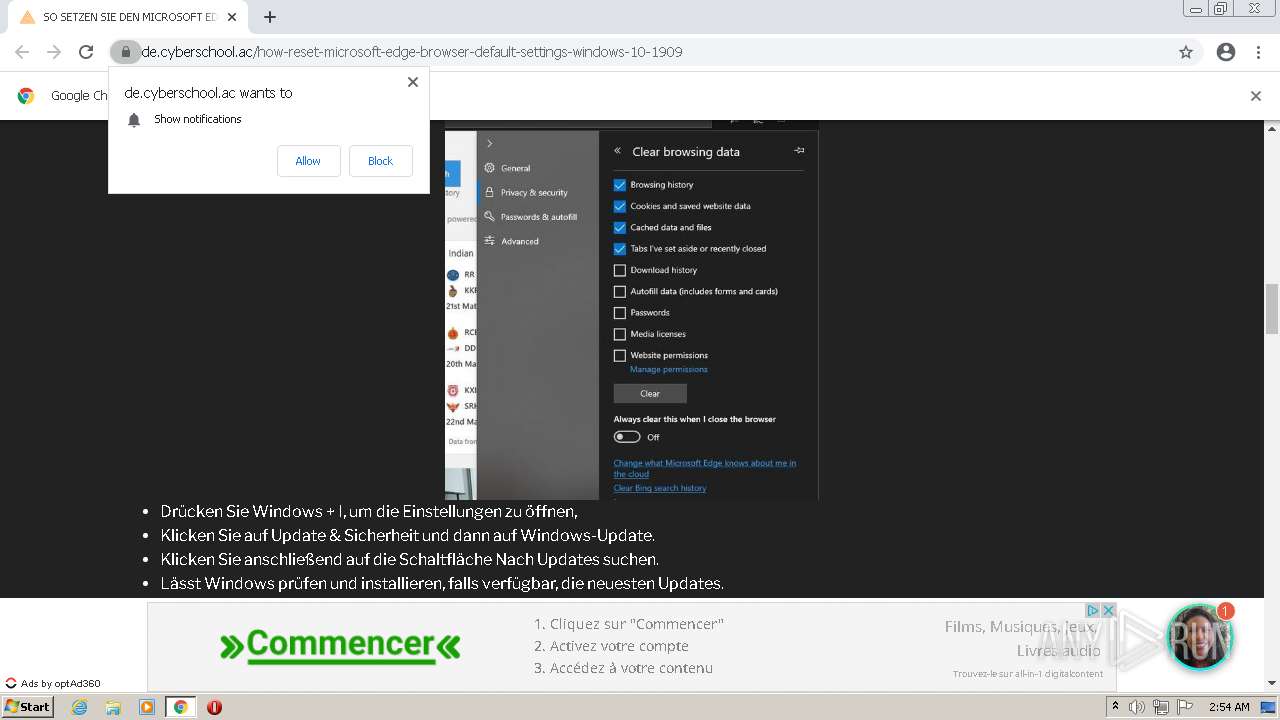The width and height of the screenshot is (1280, 720).
Task: Click the 2:54 AM clock
Action: tap(1229, 707)
